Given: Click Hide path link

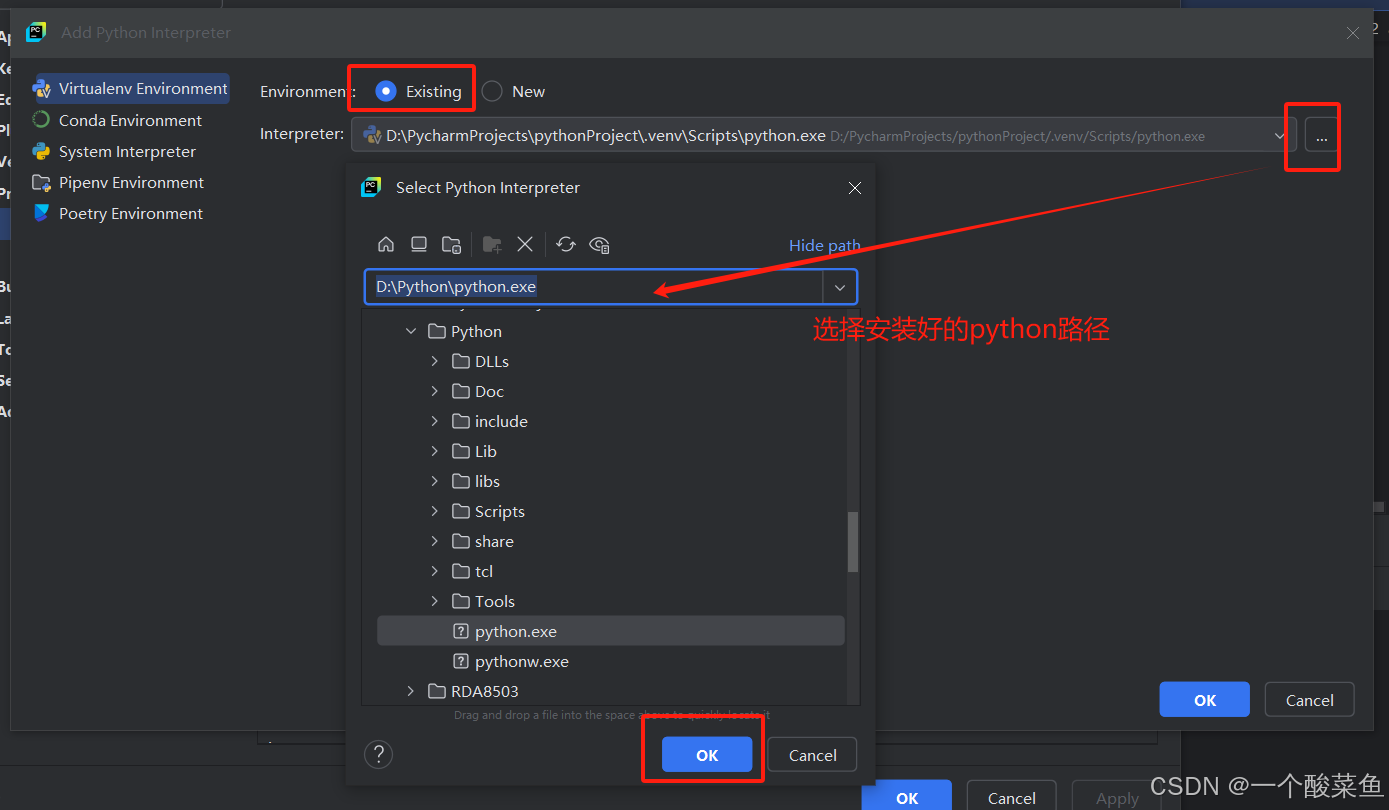Looking at the screenshot, I should [x=824, y=245].
